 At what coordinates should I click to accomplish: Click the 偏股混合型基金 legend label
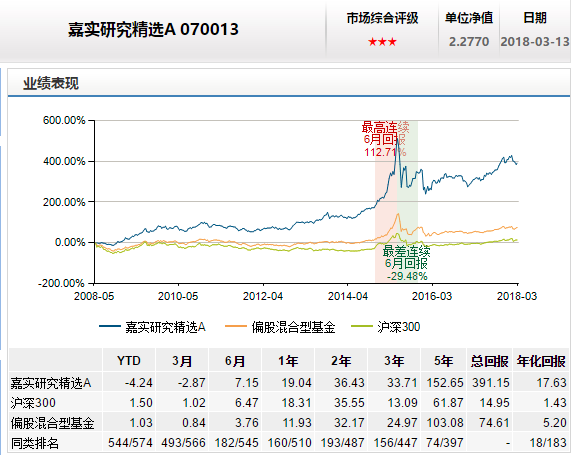293,327
